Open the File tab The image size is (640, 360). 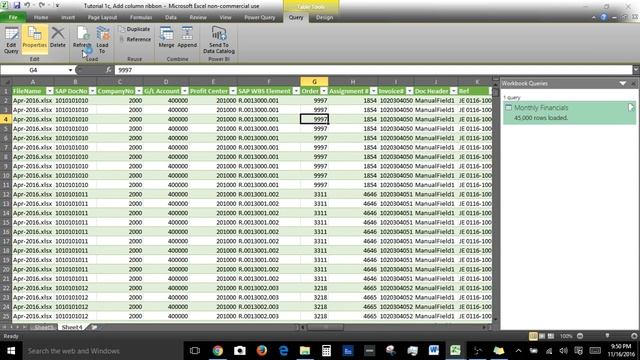[13, 17]
